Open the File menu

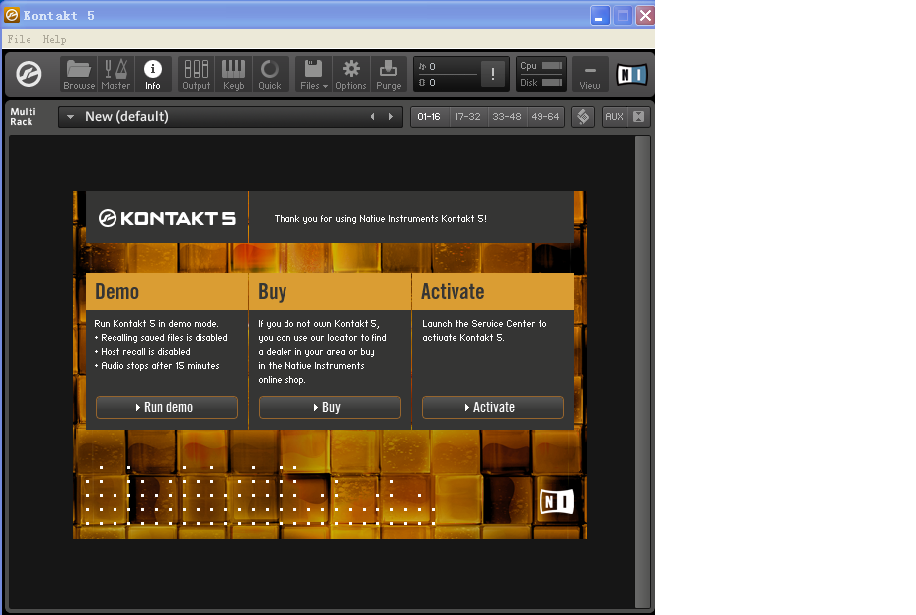(x=19, y=39)
